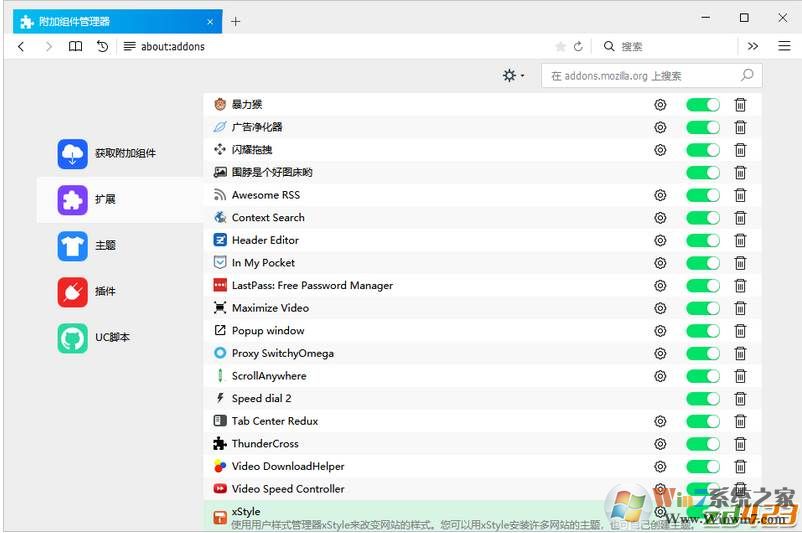
Task: Open options gear for Proxy SwitchyOmega
Action: point(660,353)
